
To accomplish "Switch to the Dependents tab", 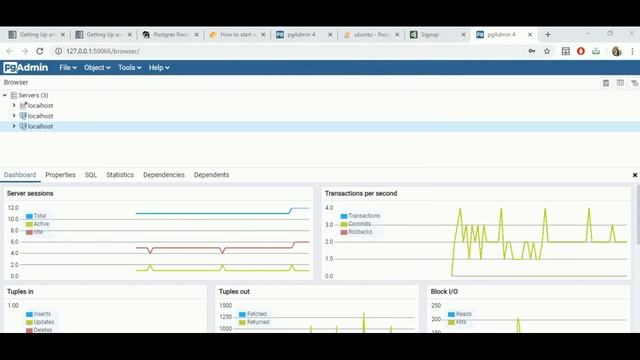I will tap(211, 175).
